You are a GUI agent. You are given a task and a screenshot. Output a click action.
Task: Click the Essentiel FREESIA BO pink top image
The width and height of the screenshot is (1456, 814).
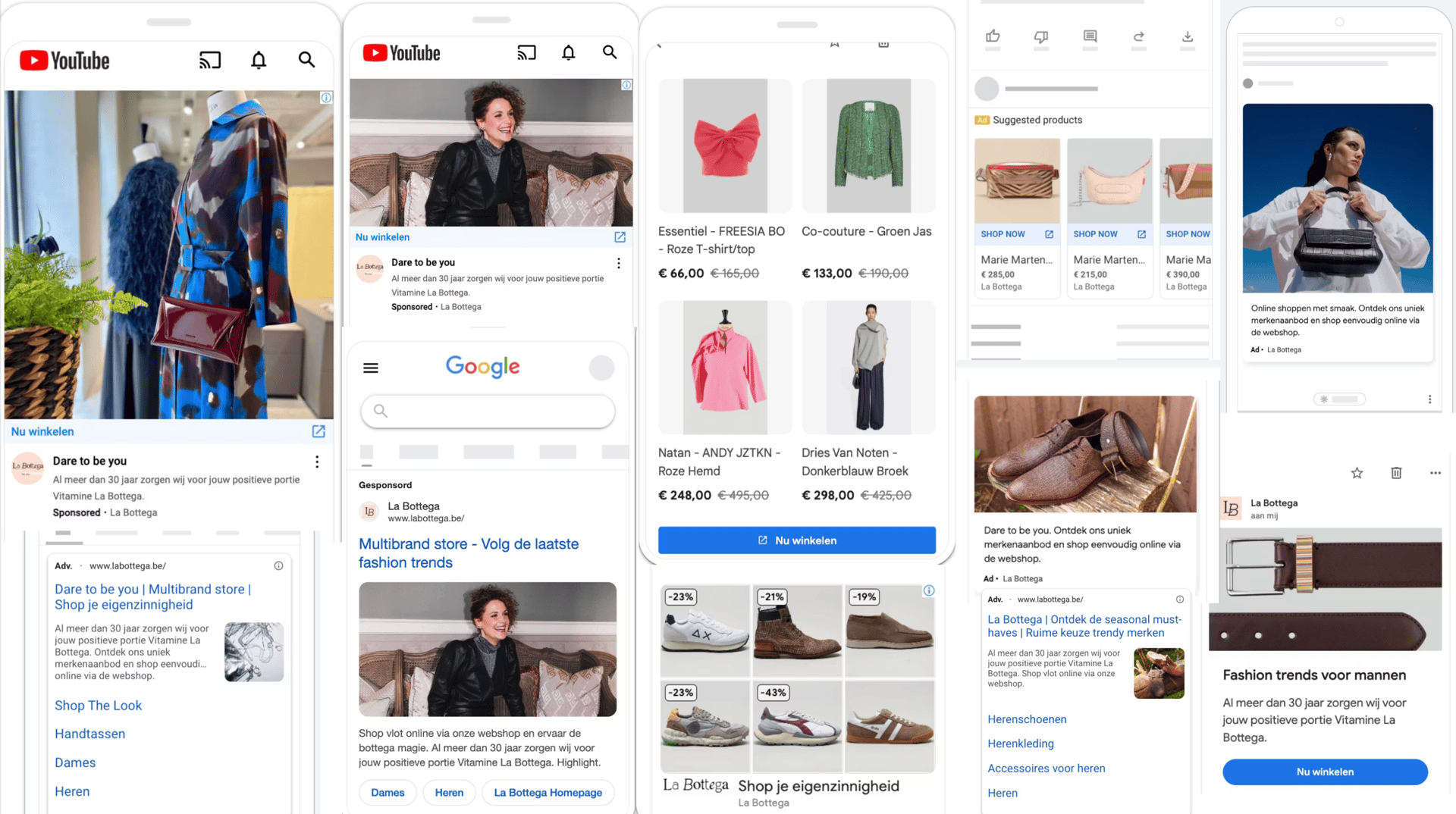click(x=725, y=146)
